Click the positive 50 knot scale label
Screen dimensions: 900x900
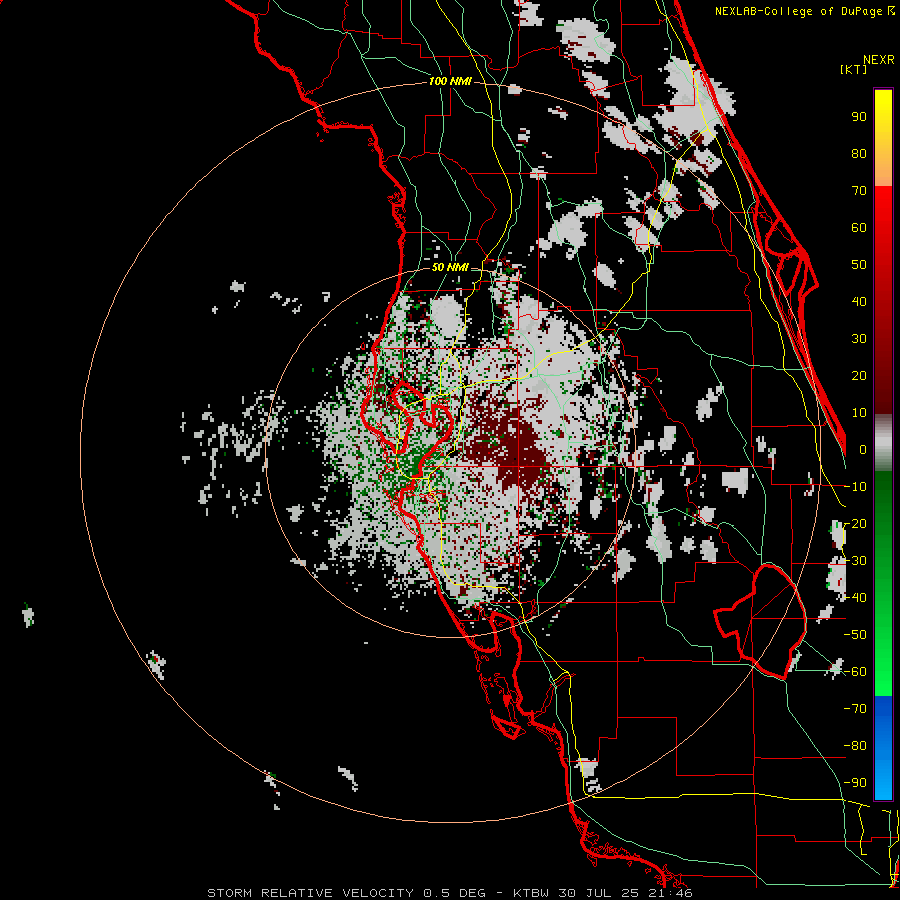click(859, 265)
